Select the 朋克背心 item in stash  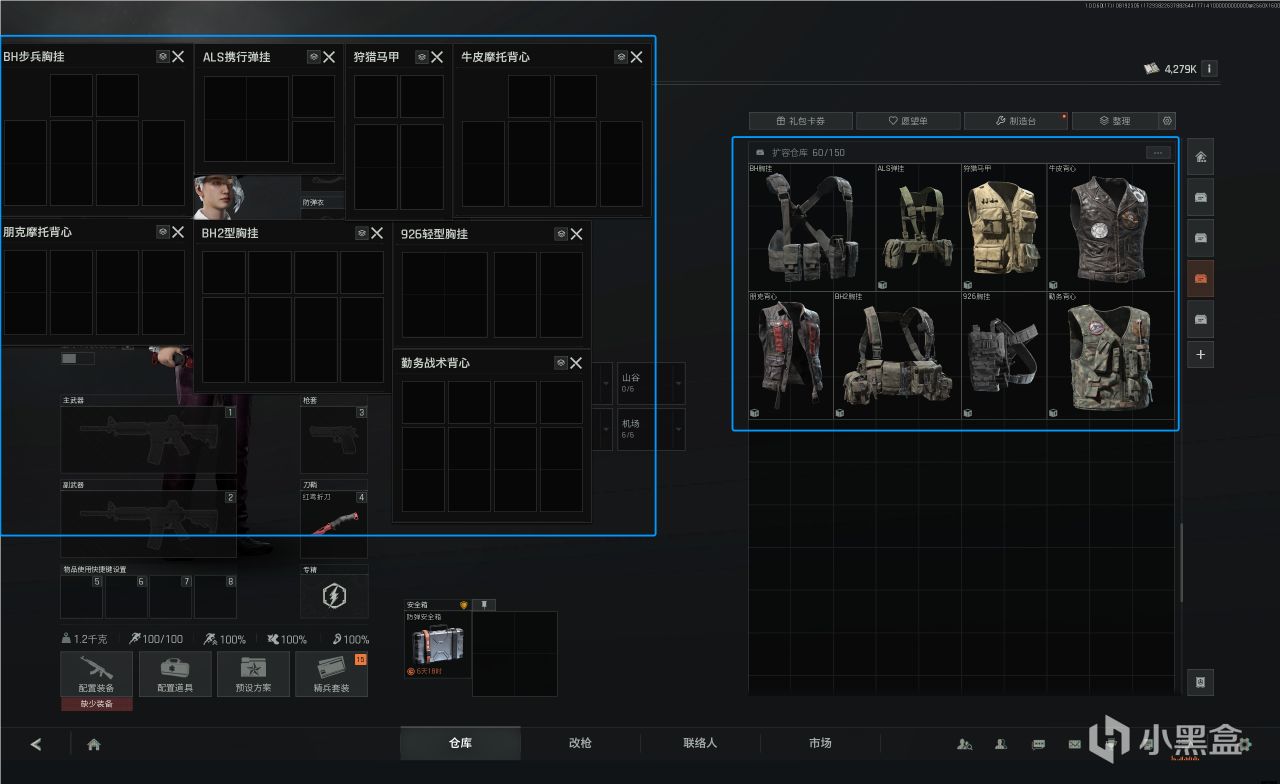[790, 355]
